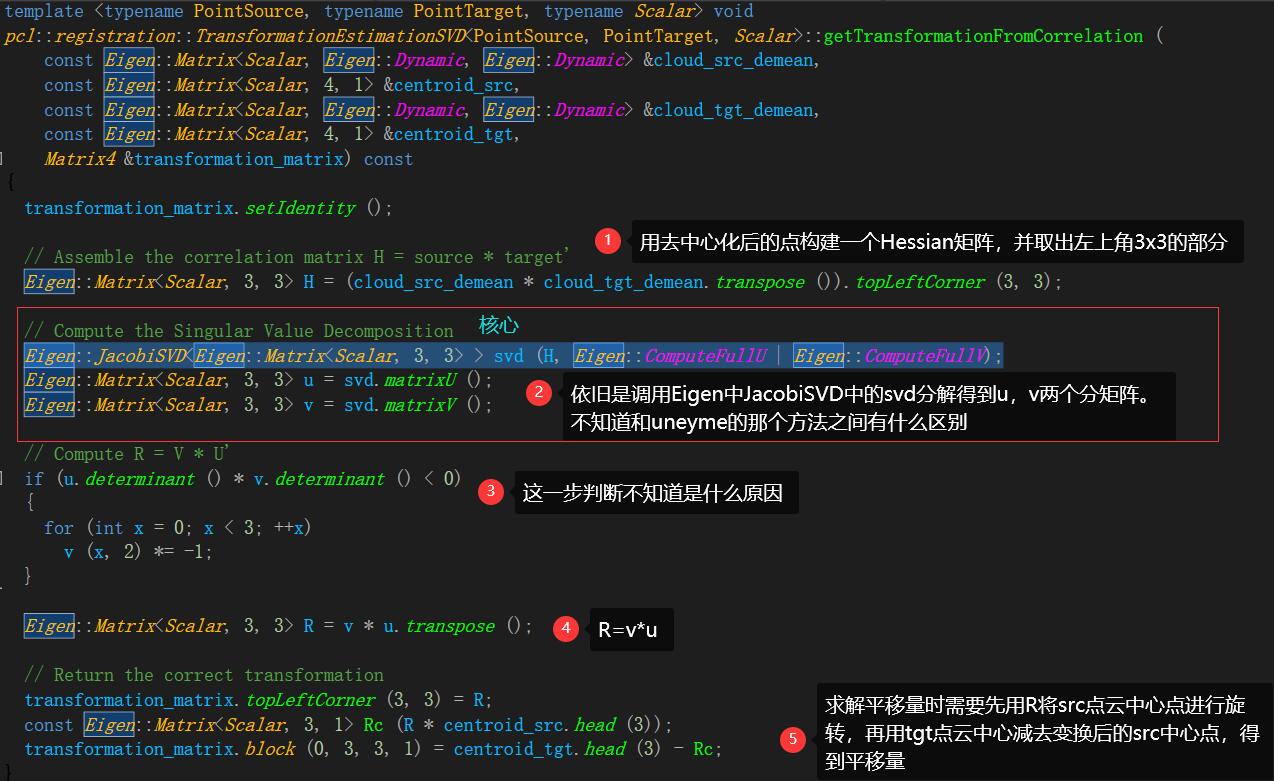Click the red circle numbered 2

click(x=538, y=392)
